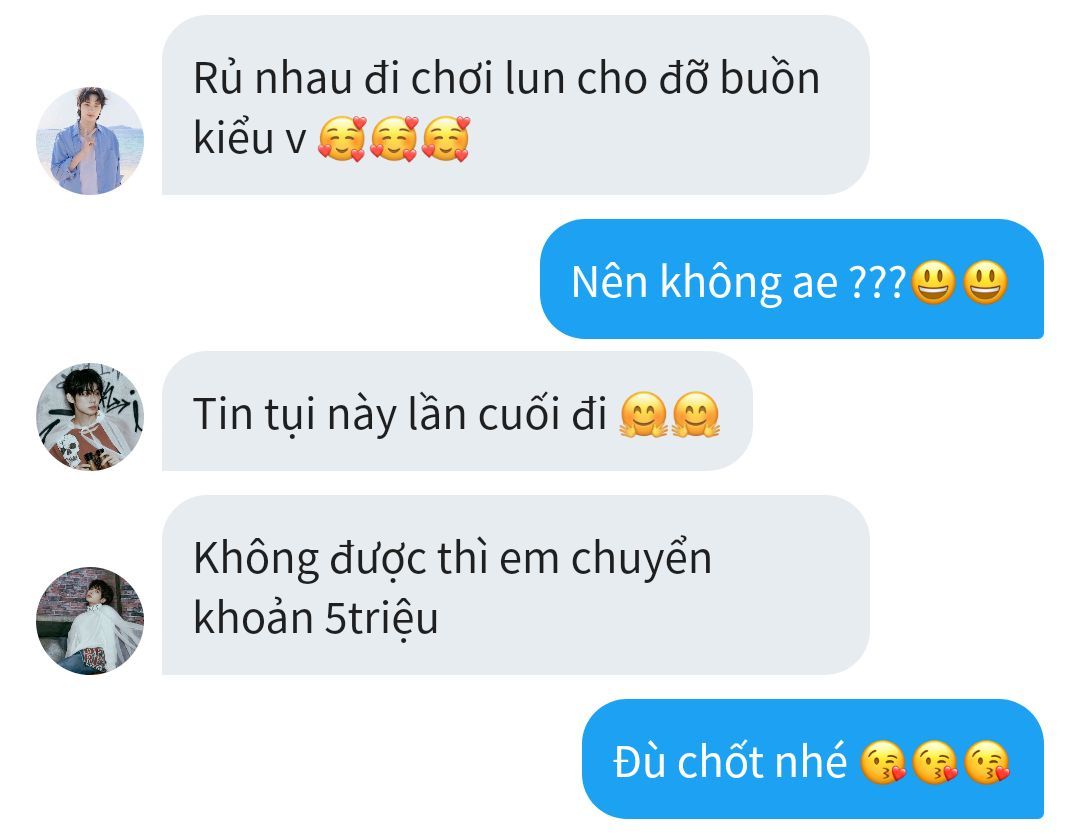Click the first smiling-hearts emoji after 'kiểu v'
The image size is (1080, 833).
point(342,139)
